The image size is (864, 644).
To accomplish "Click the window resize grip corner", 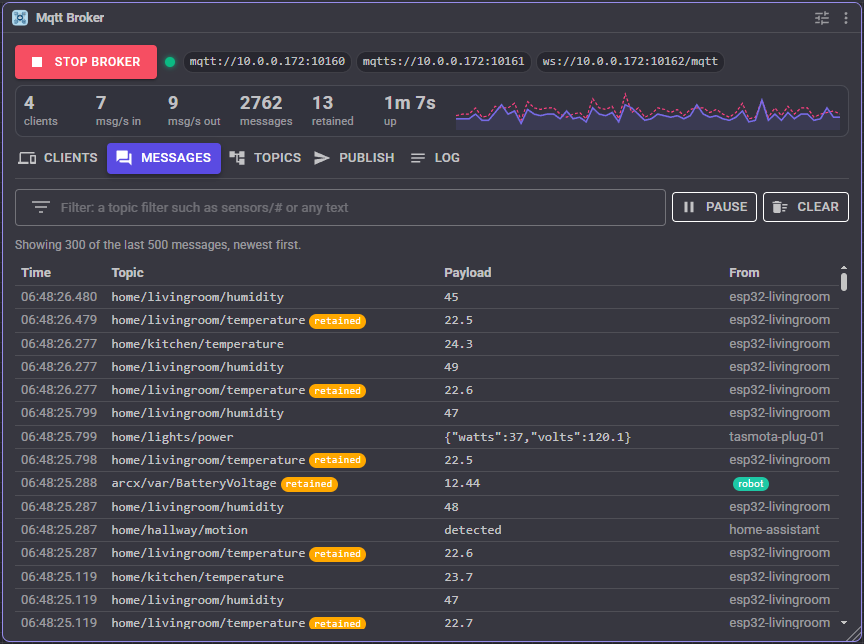I will (856, 634).
